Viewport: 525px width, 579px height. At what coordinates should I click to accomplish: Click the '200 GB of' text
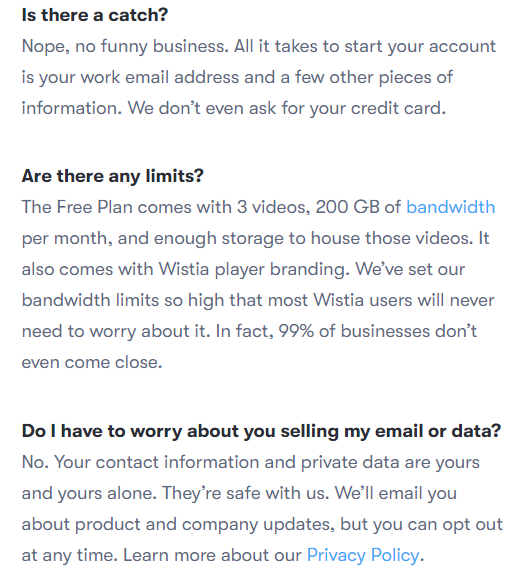click(358, 207)
